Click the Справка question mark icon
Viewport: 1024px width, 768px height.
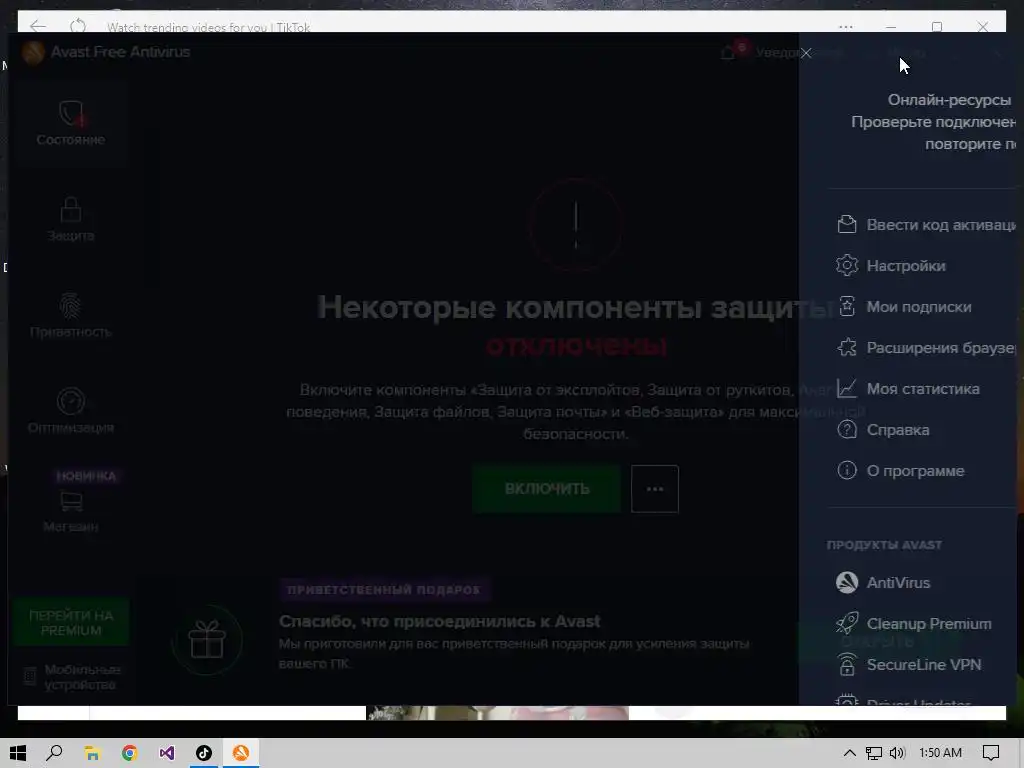pos(847,430)
